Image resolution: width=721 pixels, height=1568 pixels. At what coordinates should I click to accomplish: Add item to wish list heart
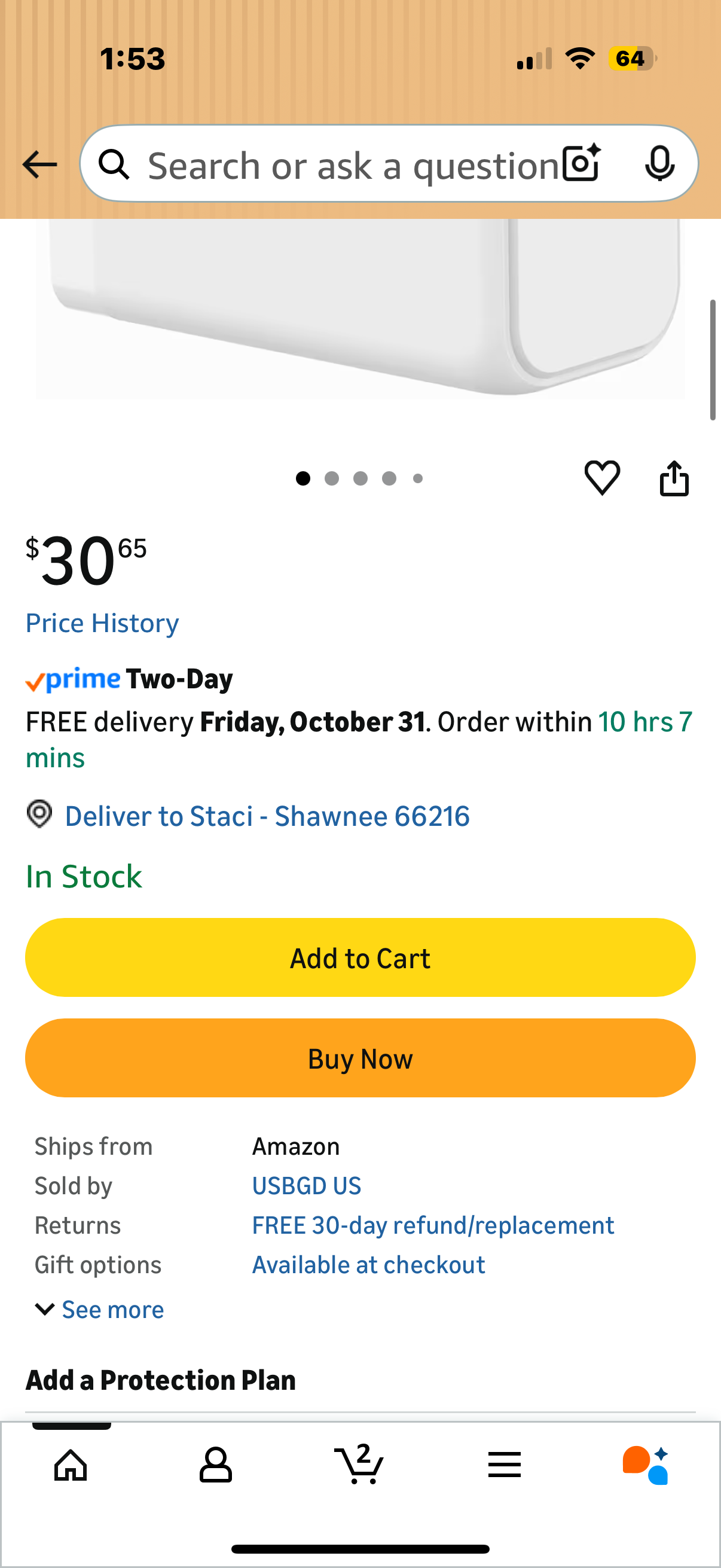point(602,478)
